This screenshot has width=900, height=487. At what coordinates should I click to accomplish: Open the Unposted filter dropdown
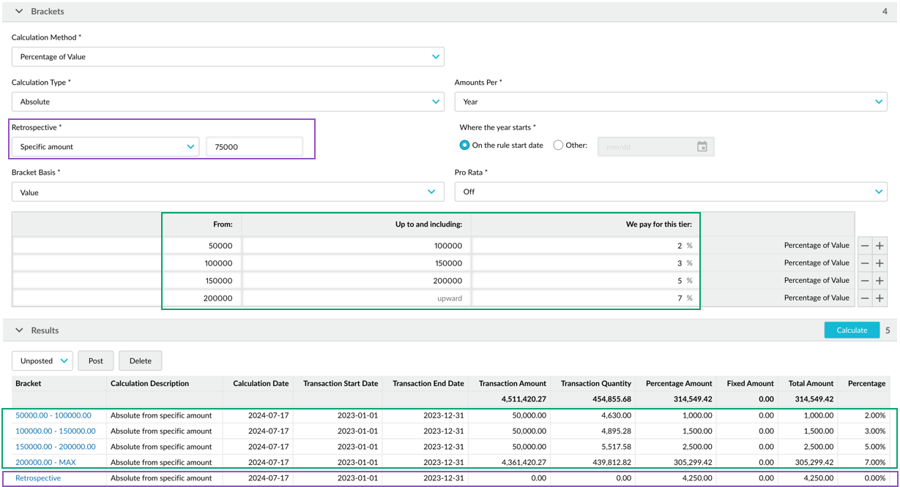pos(42,361)
